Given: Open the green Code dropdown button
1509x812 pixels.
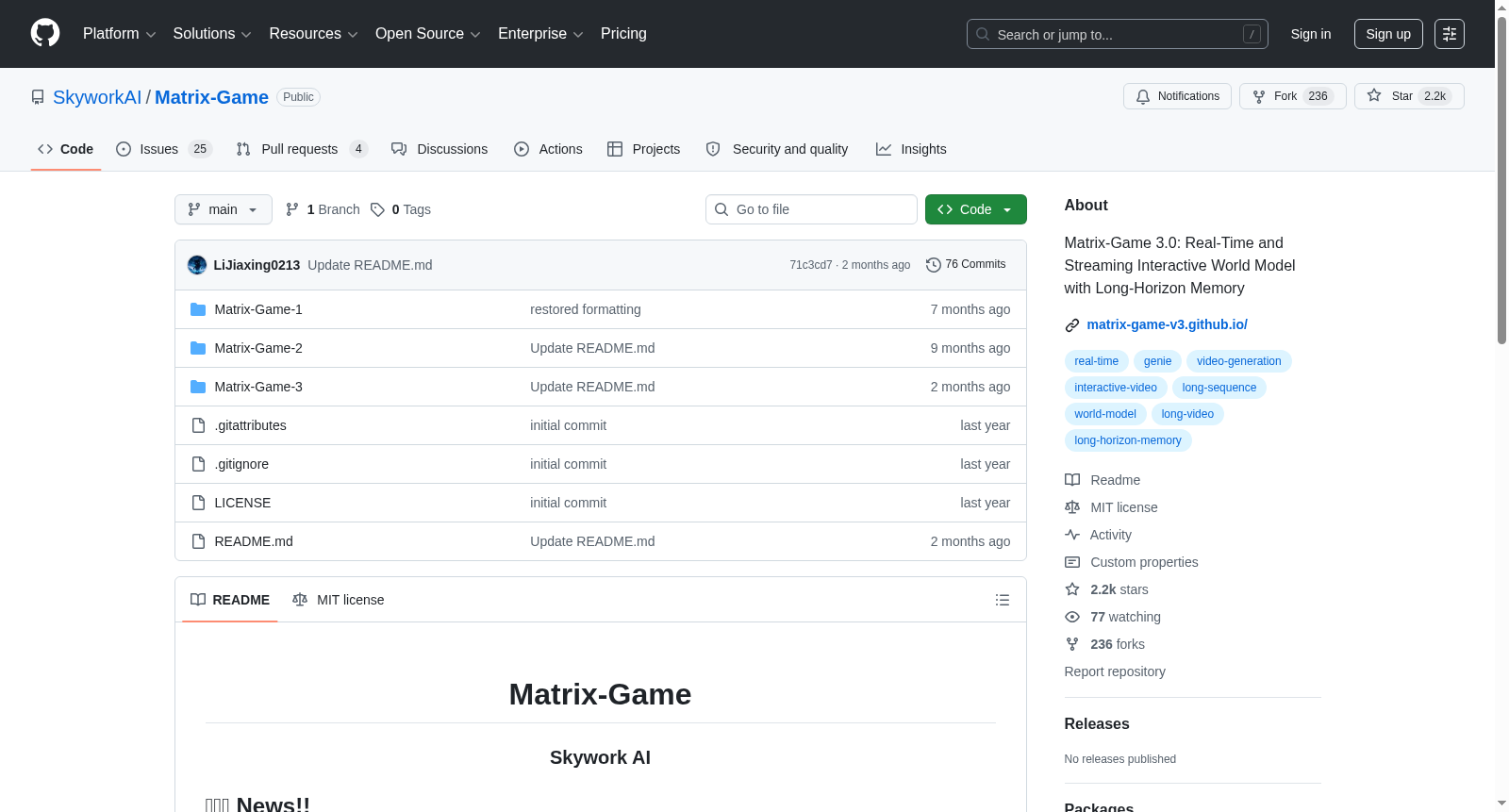Looking at the screenshot, I should point(976,209).
